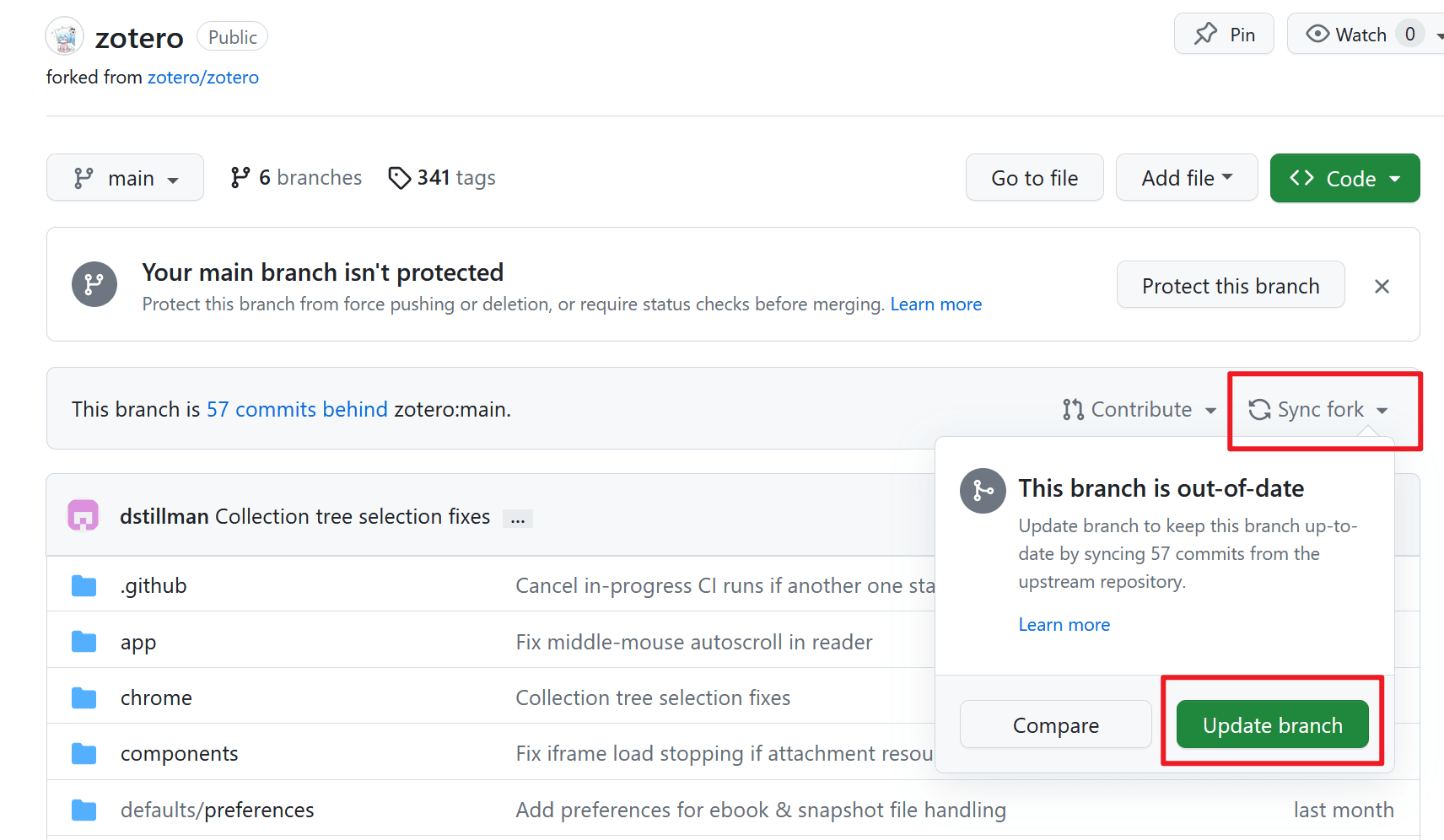Expand commit message ellipsis button
Screen dimensions: 1444x840
tap(517, 519)
